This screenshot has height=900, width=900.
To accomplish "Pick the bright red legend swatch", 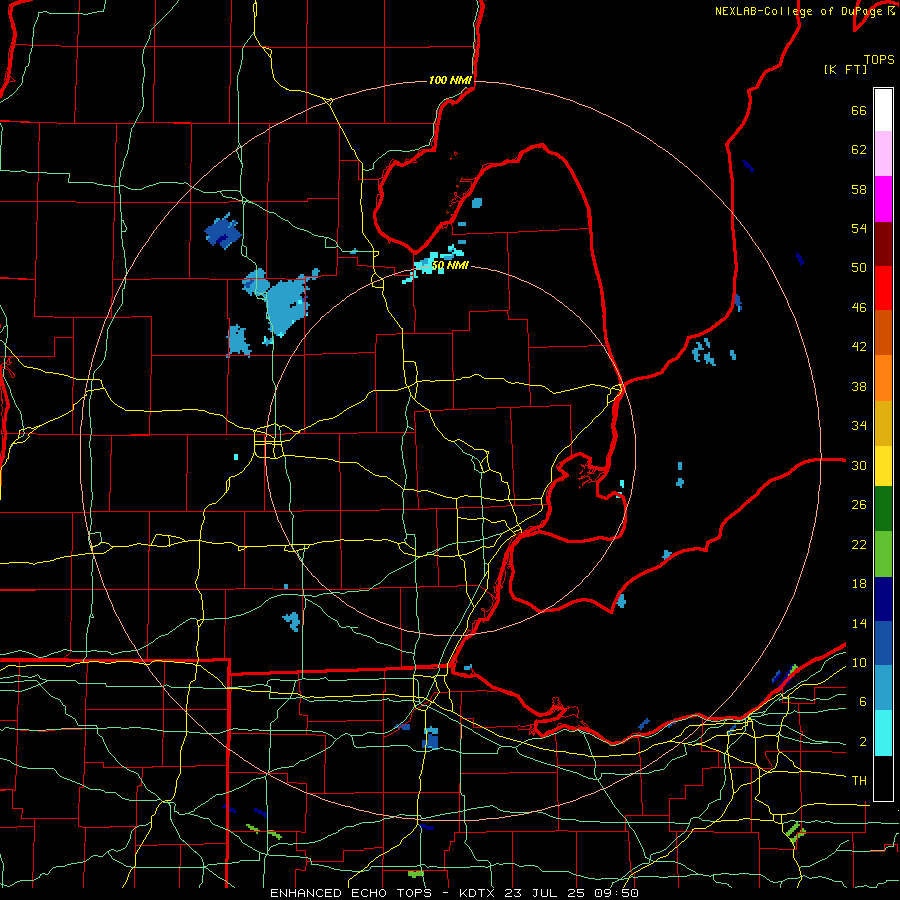I will coord(883,288).
